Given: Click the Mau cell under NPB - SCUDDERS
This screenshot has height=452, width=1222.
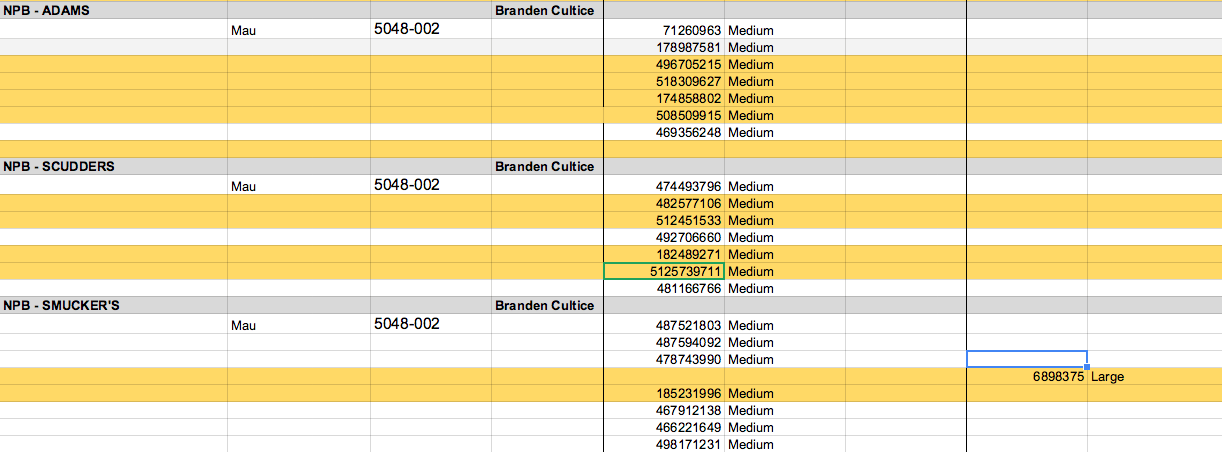Looking at the screenshot, I should point(244,186).
